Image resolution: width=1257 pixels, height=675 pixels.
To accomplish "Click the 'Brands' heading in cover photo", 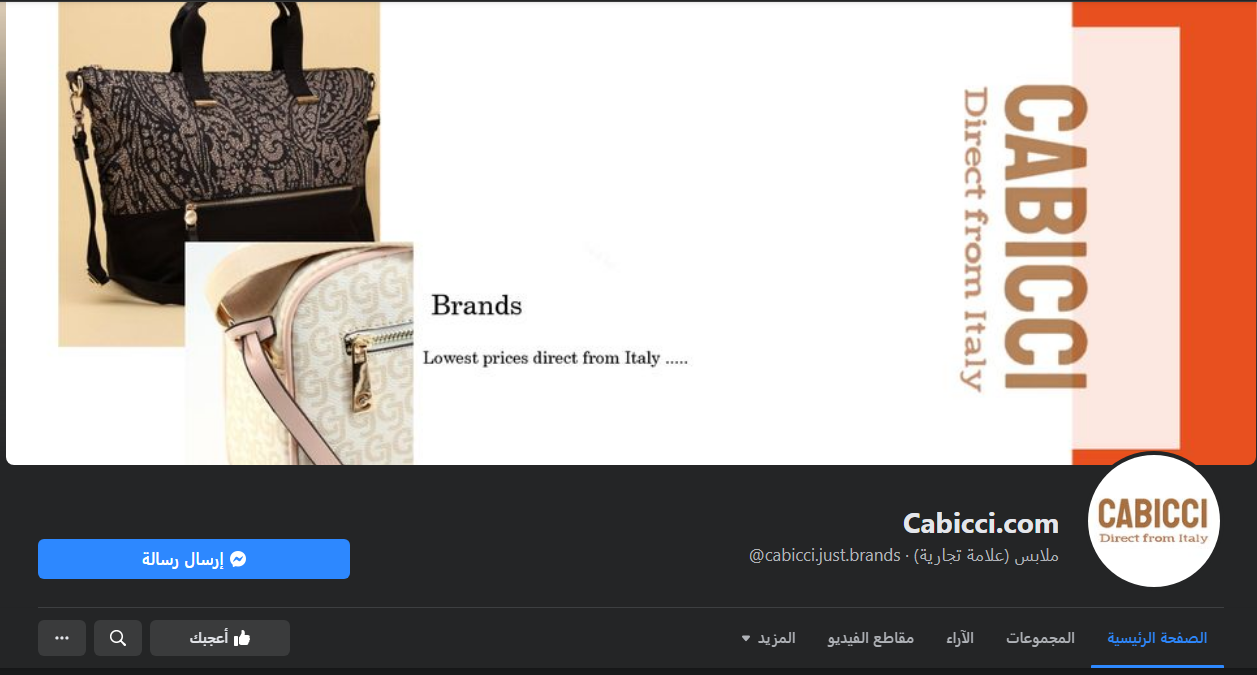I will pyautogui.click(x=476, y=305).
